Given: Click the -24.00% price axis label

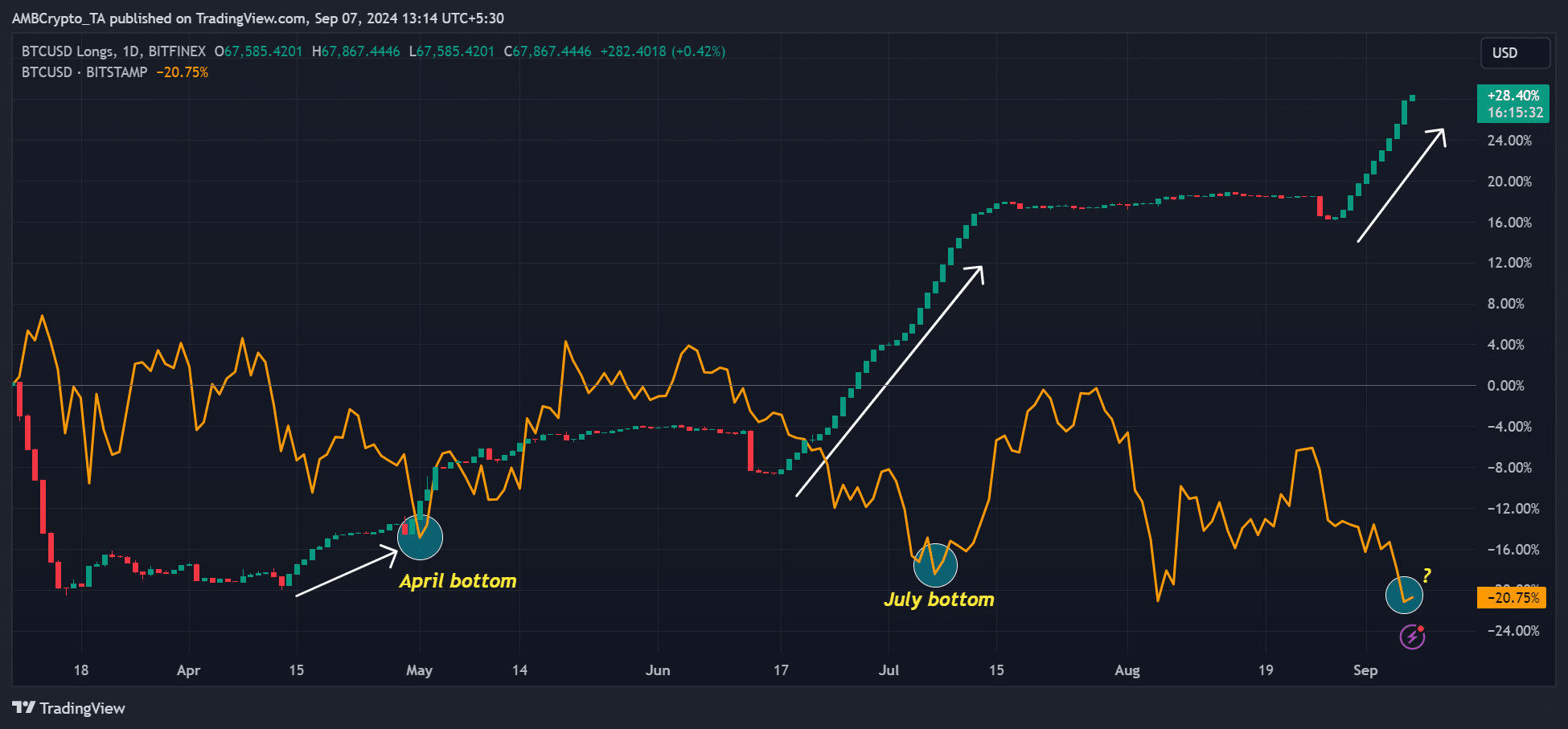Looking at the screenshot, I should coord(1513,631).
